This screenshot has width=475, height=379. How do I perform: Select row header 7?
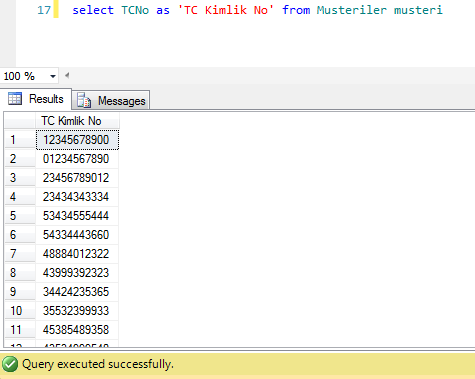20,254
